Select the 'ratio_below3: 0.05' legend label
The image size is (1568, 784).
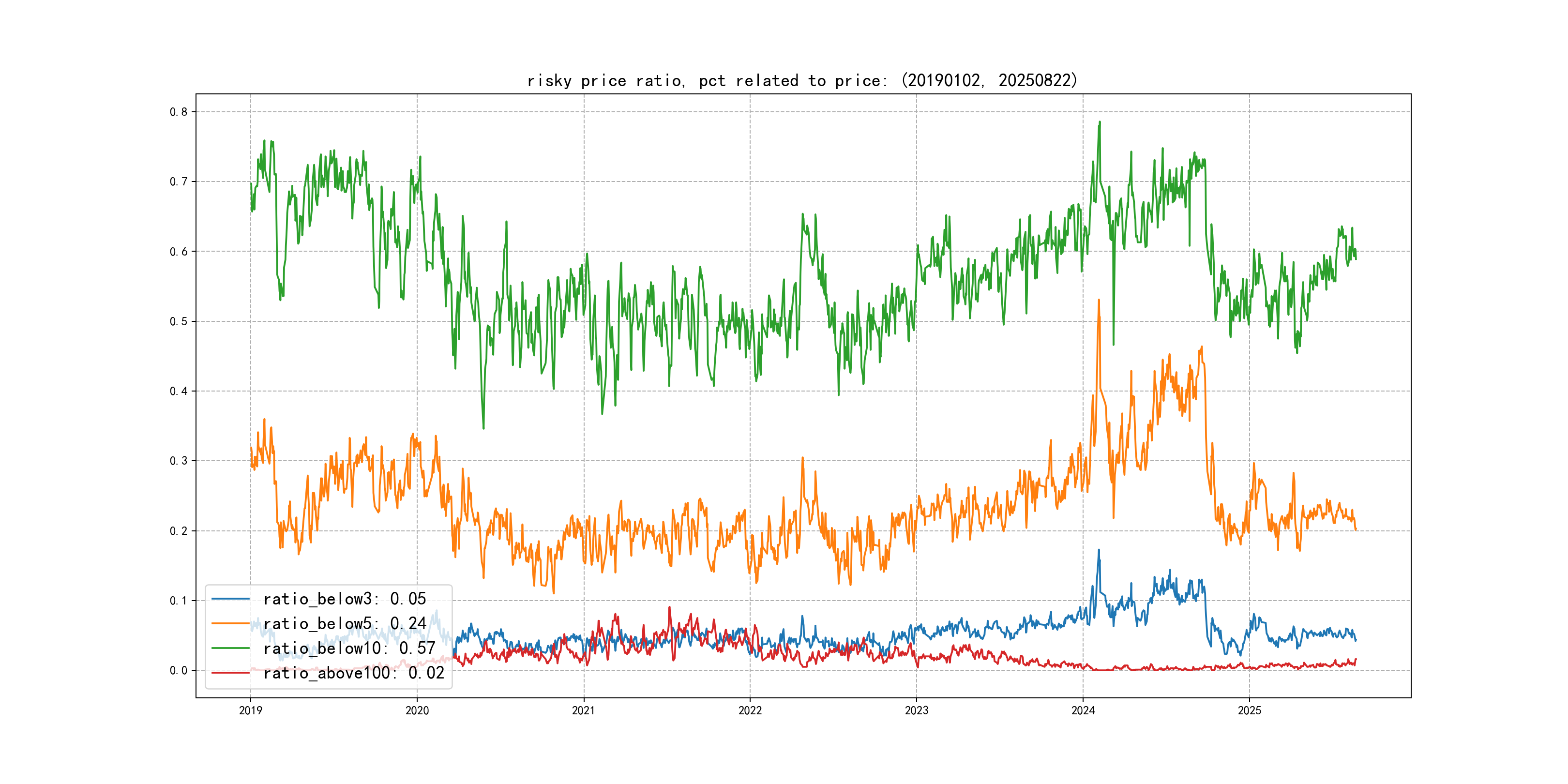pos(345,599)
